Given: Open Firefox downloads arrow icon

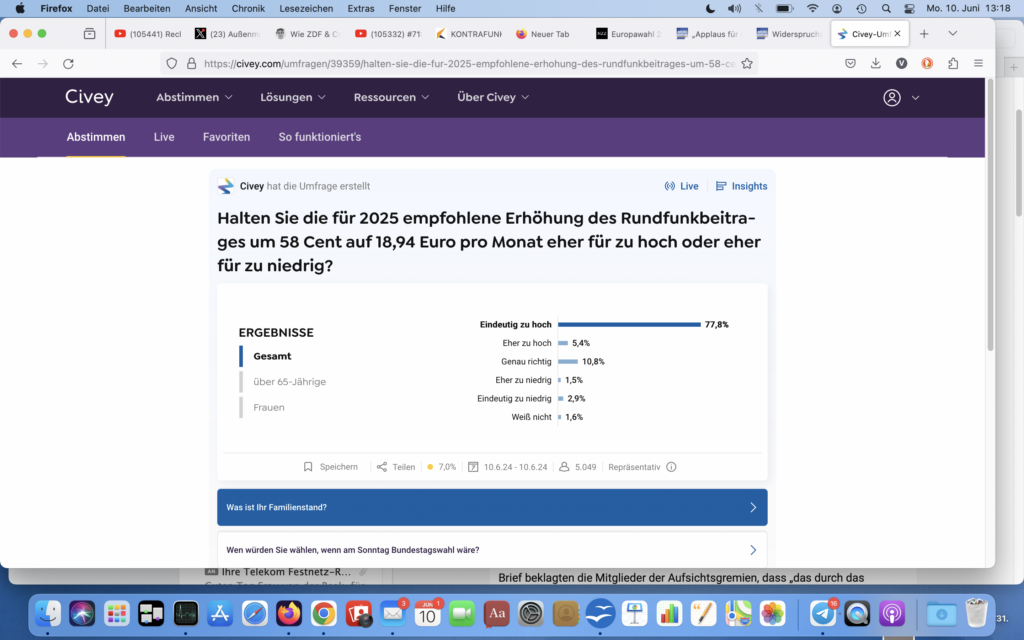Looking at the screenshot, I should (876, 63).
